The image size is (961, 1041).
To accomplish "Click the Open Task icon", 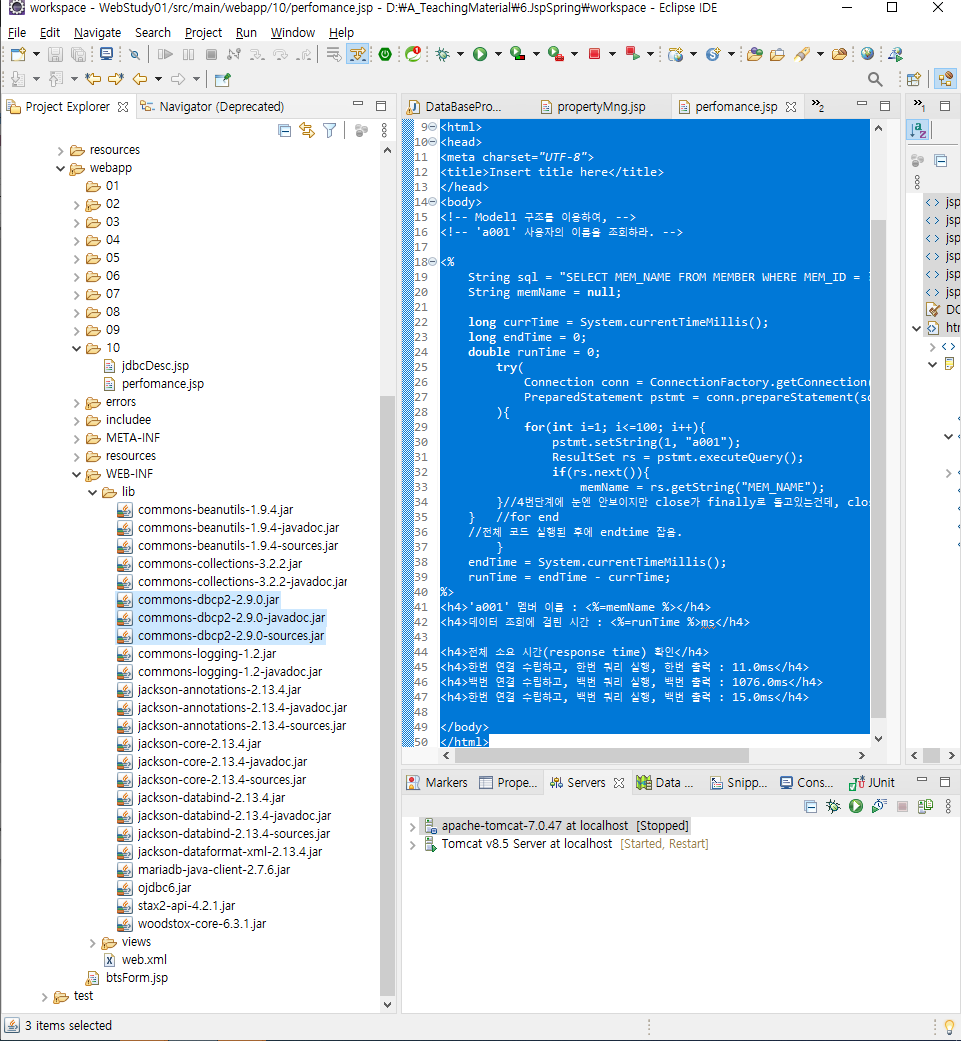I will [777, 54].
